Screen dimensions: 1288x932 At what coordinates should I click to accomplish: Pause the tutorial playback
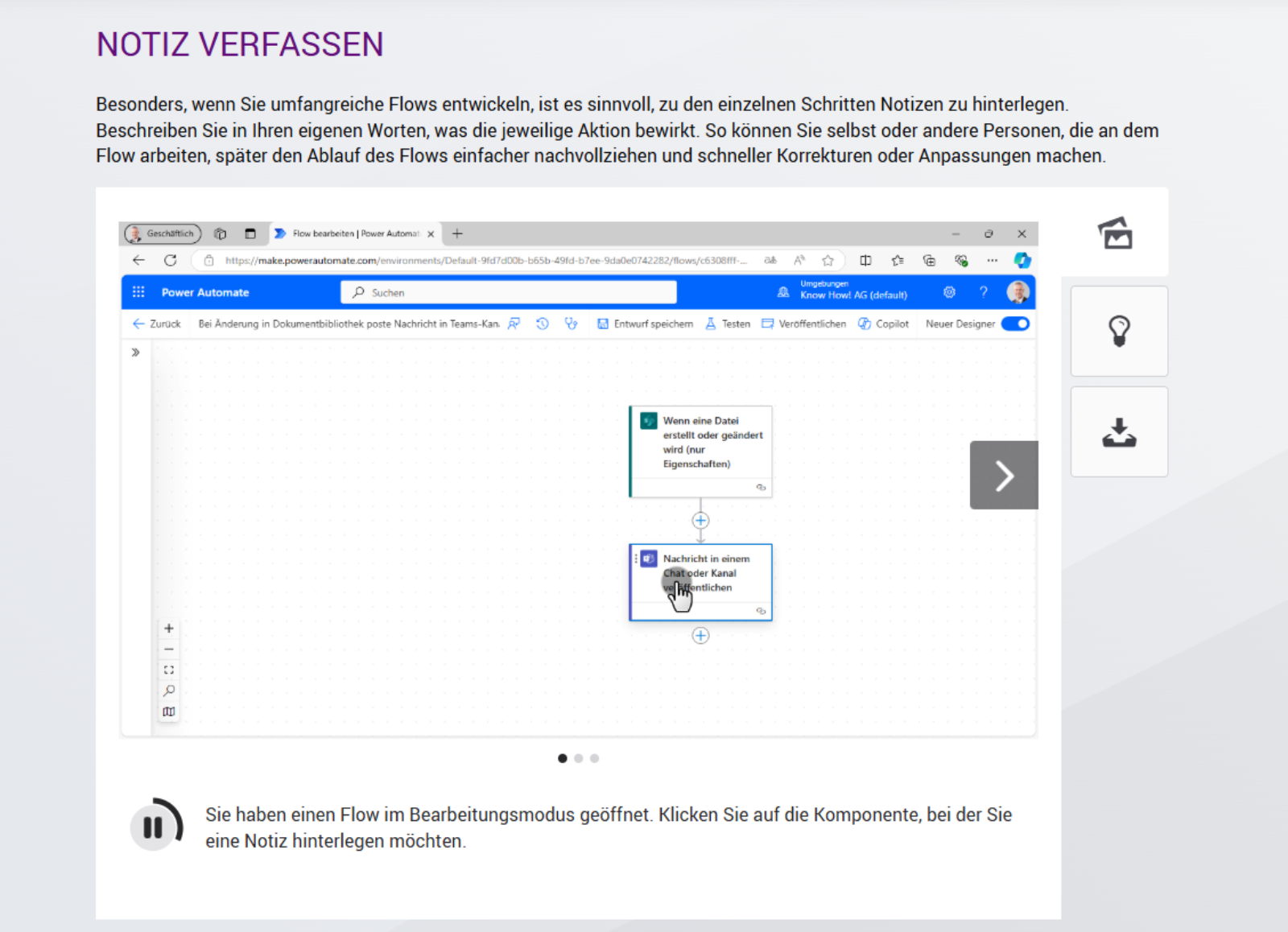tap(155, 827)
